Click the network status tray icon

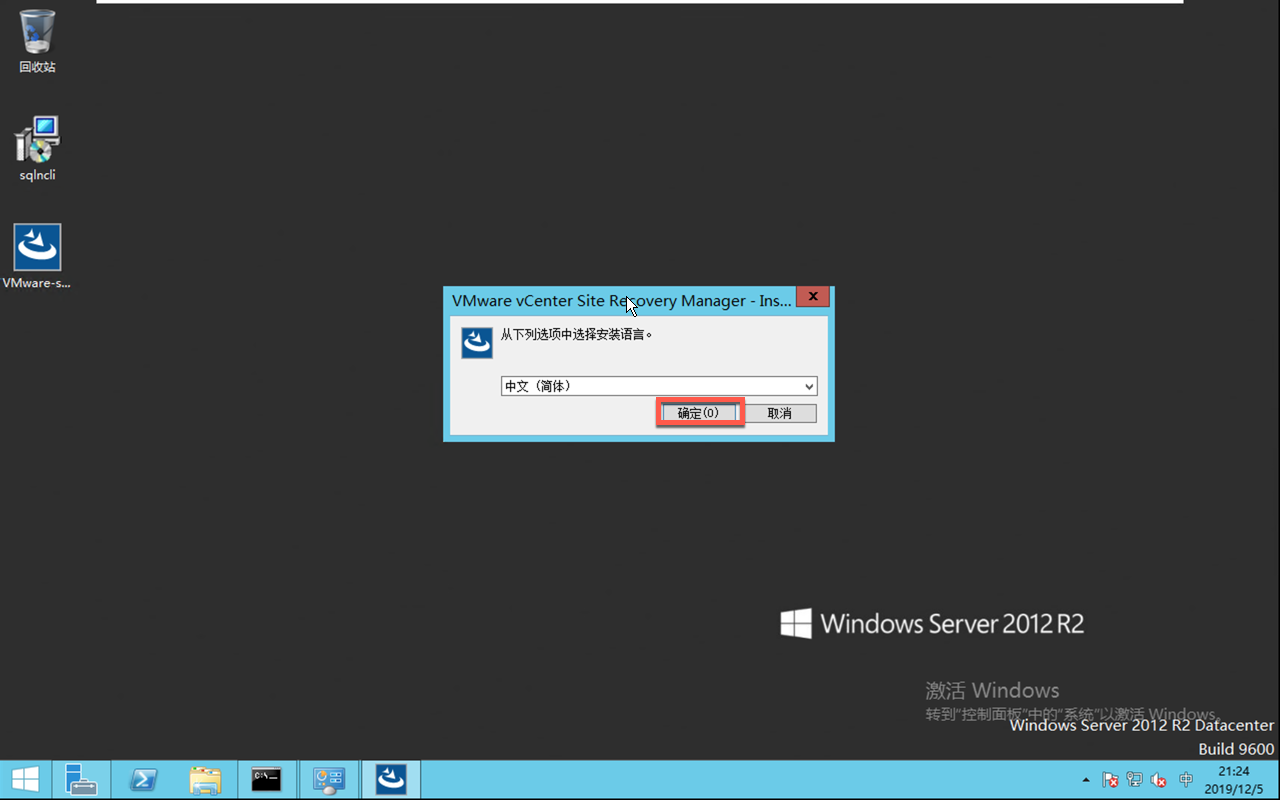pos(1135,780)
